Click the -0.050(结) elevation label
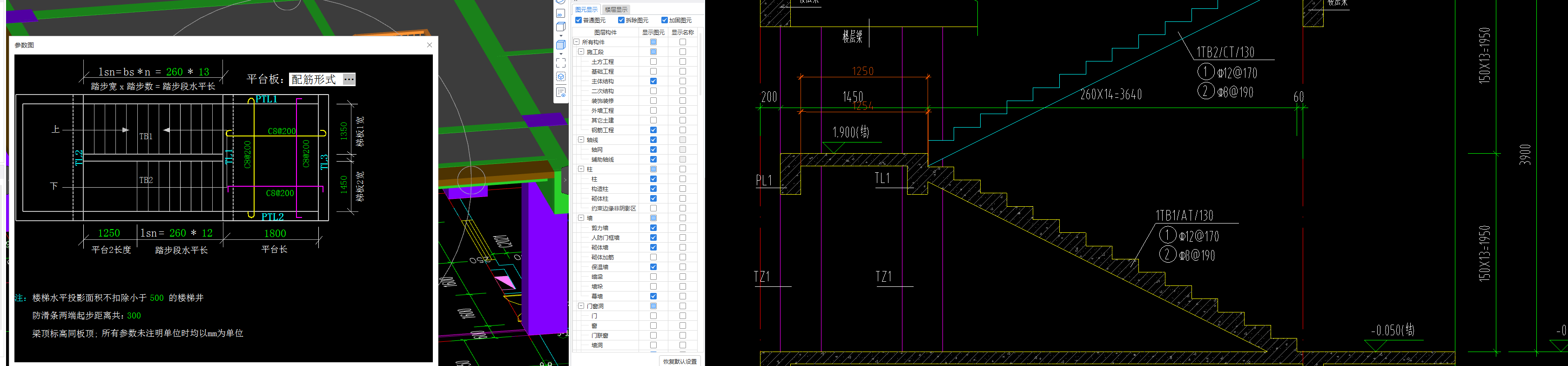The image size is (1568, 366). click(1393, 331)
